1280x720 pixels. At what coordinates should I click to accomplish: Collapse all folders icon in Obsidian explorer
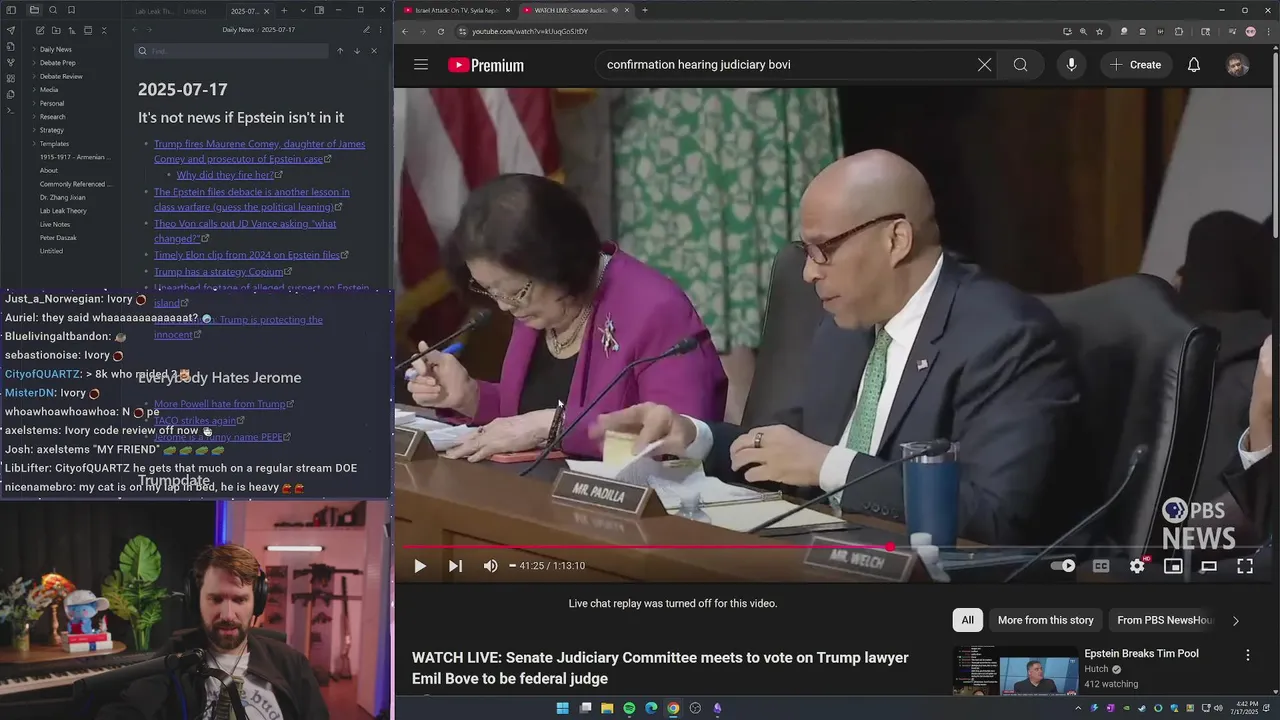[x=104, y=31]
